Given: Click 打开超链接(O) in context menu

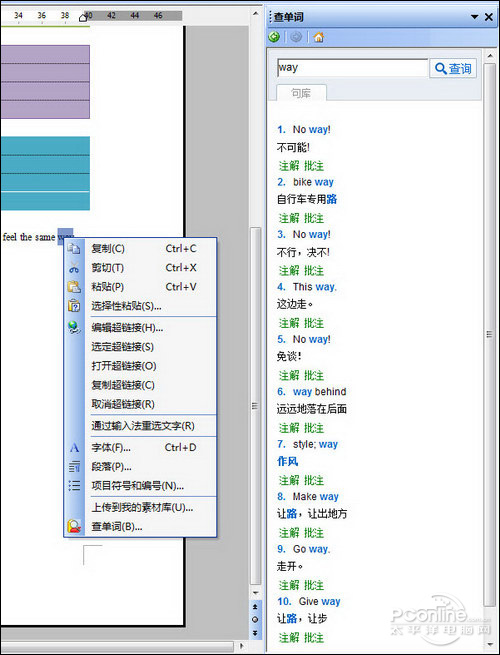Looking at the screenshot, I should (x=141, y=366).
